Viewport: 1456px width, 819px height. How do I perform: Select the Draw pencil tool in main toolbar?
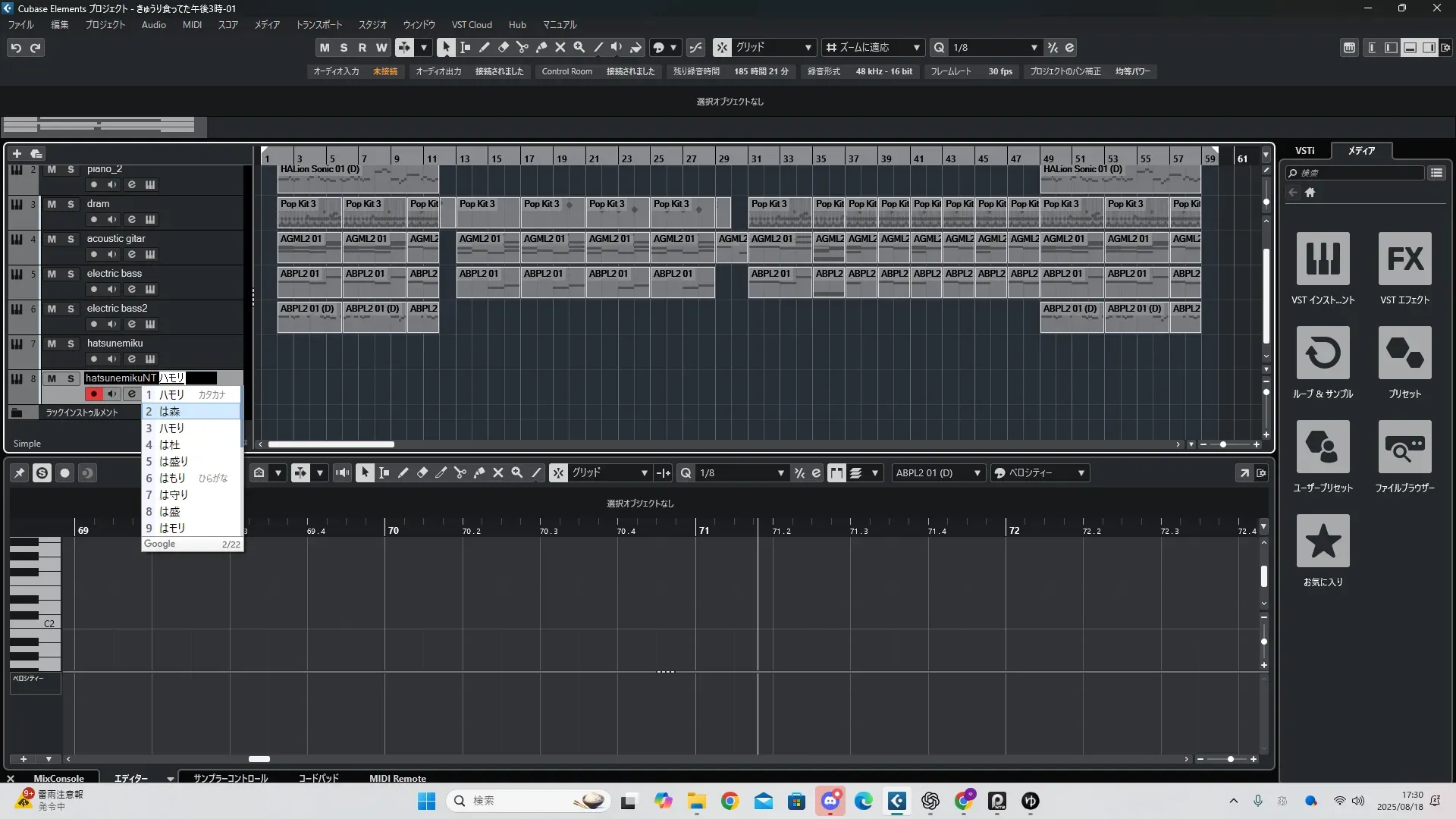pos(485,48)
